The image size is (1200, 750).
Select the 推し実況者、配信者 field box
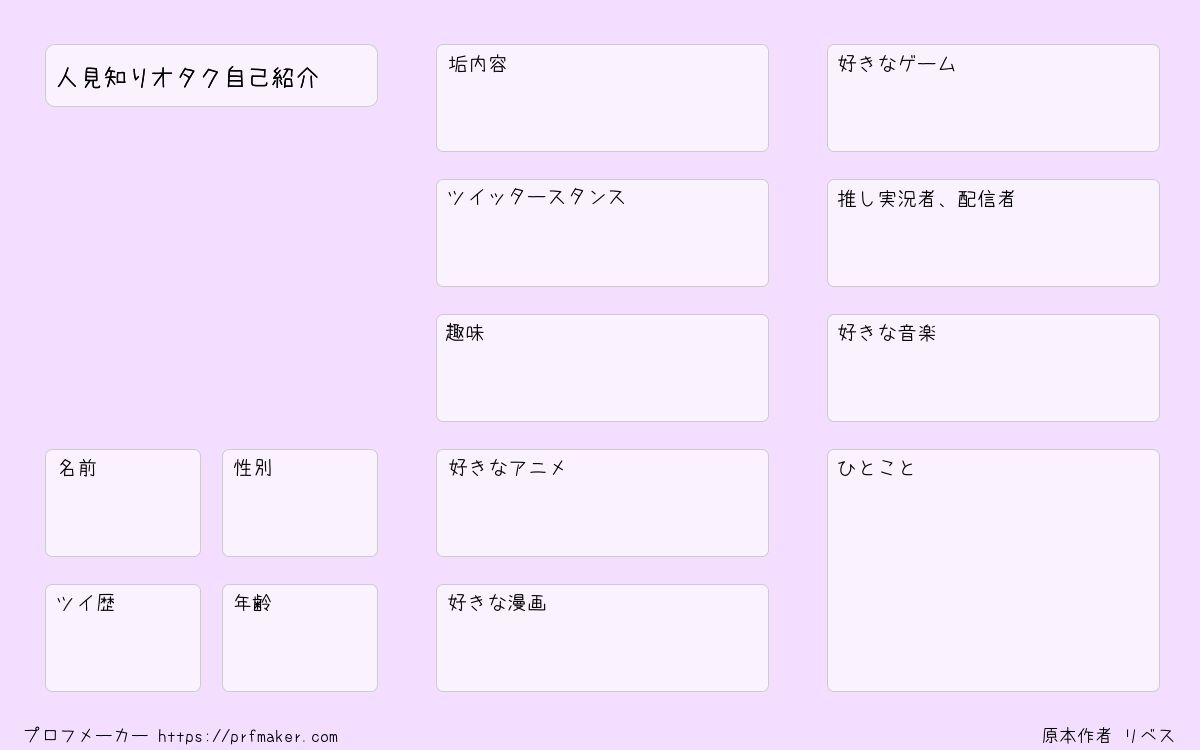pyautogui.click(x=993, y=233)
